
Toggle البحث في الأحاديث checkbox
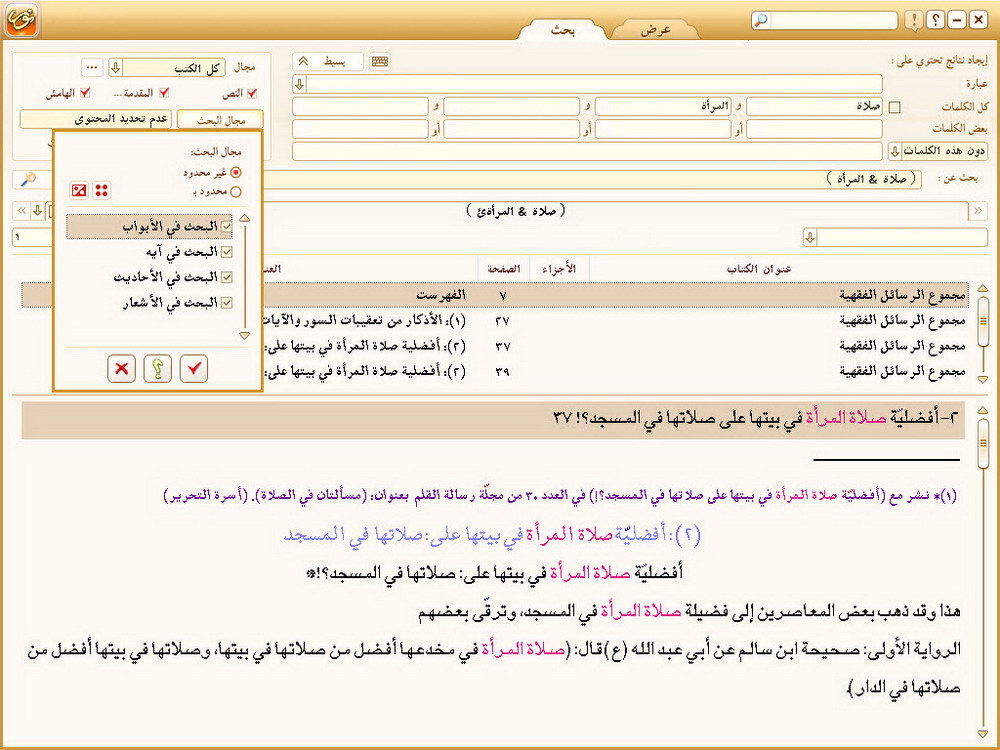226,277
